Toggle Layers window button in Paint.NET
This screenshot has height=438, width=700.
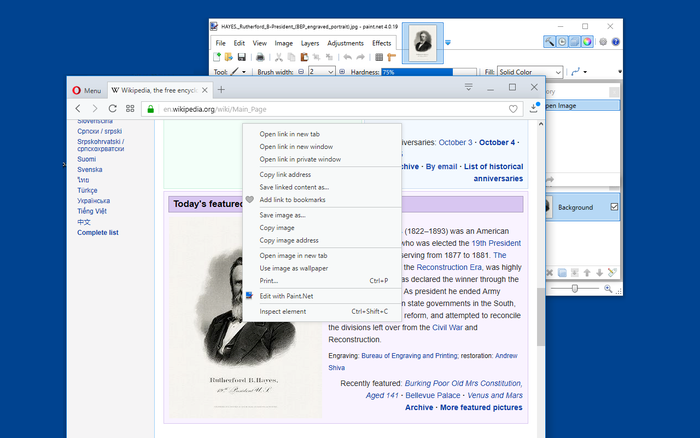pos(575,42)
